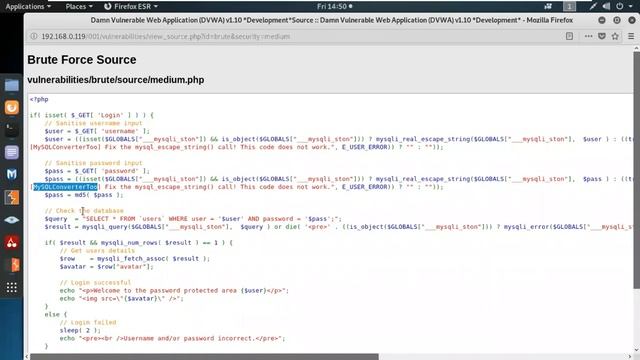
Task: Open the Files icon in dock
Action: 11,85
